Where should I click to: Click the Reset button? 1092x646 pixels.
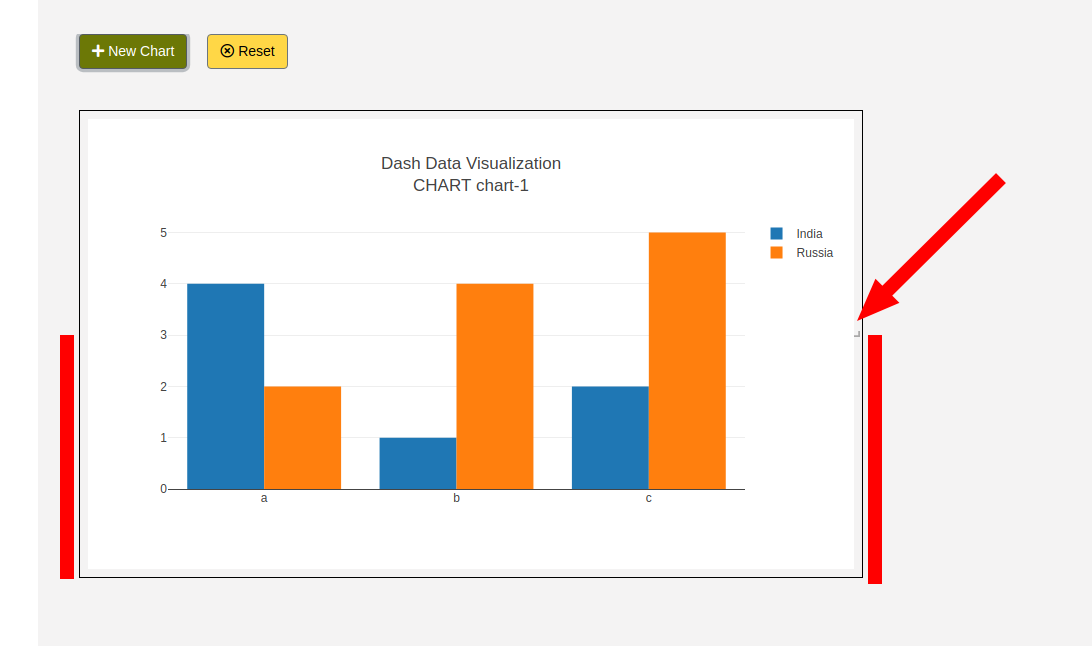coord(247,52)
